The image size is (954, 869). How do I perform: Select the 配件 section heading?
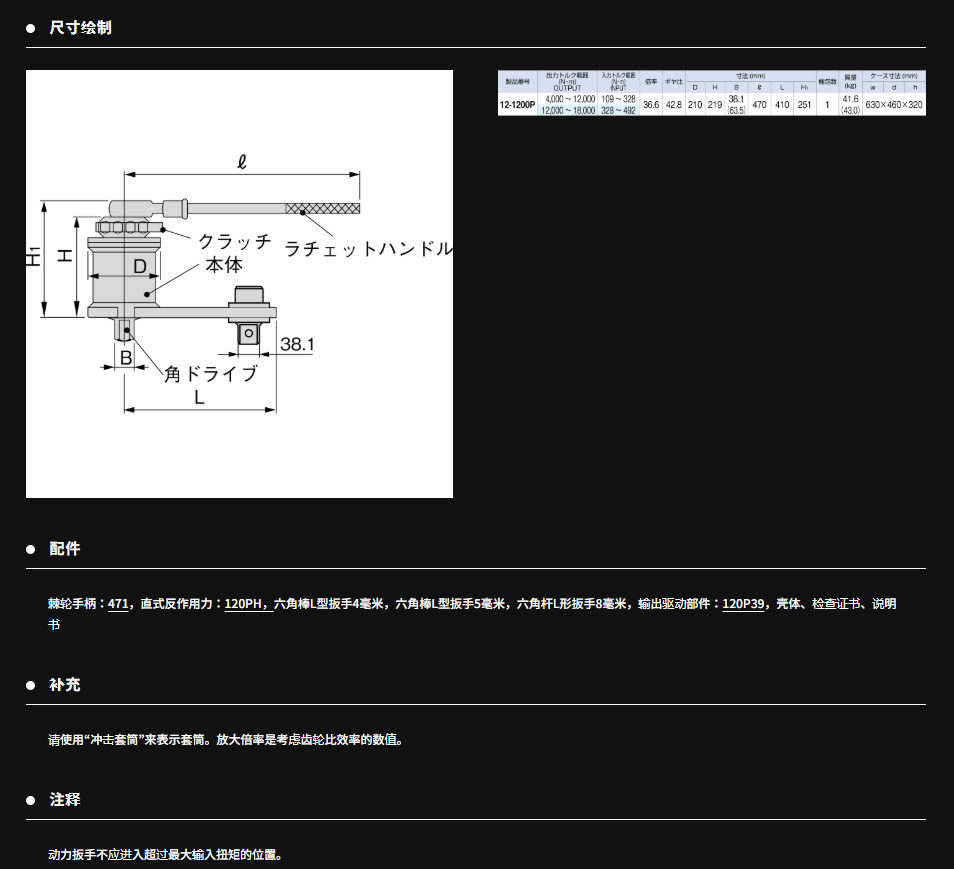coord(65,549)
